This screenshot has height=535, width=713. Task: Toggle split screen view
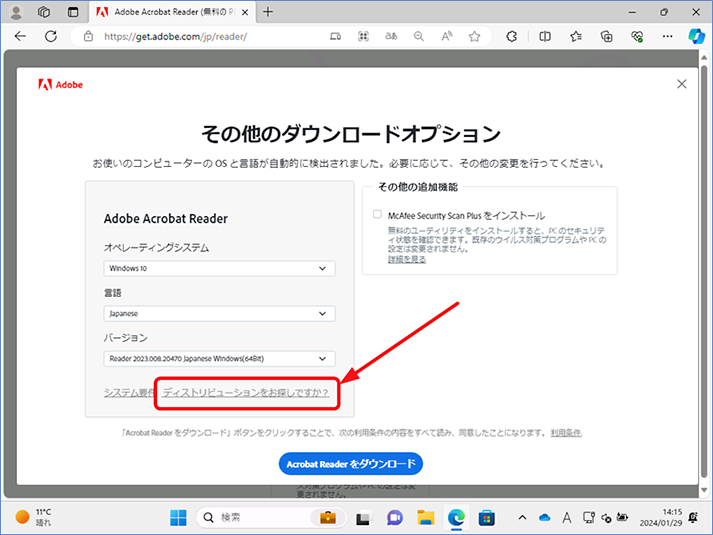(545, 36)
